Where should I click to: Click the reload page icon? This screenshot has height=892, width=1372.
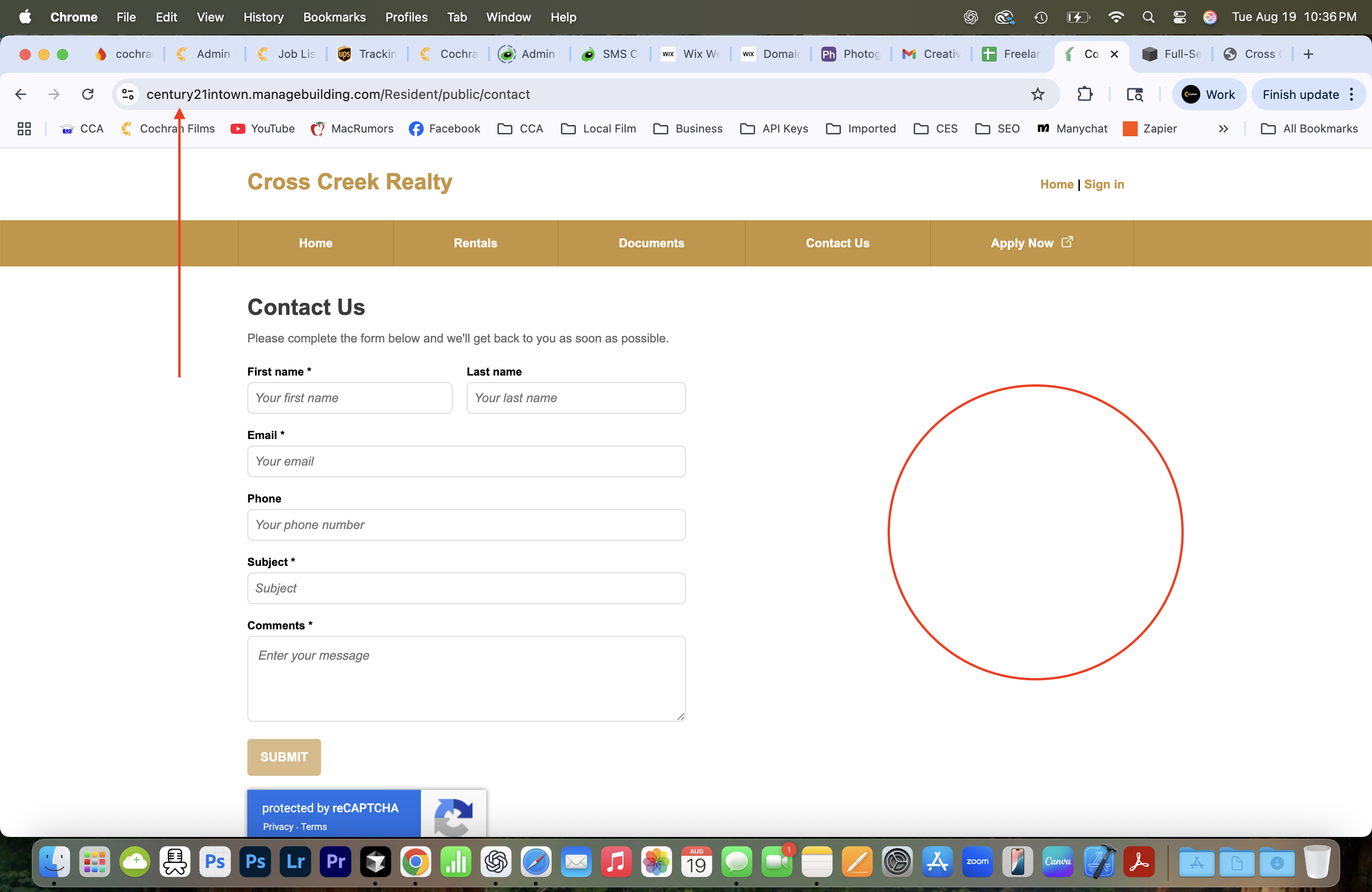[88, 94]
